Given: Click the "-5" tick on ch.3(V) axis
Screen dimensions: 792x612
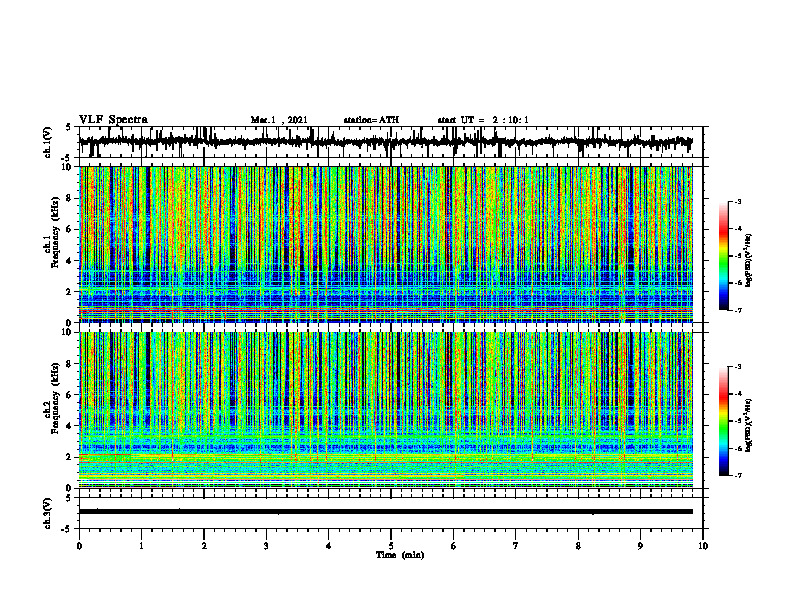Looking at the screenshot, I should pyautogui.click(x=68, y=529).
